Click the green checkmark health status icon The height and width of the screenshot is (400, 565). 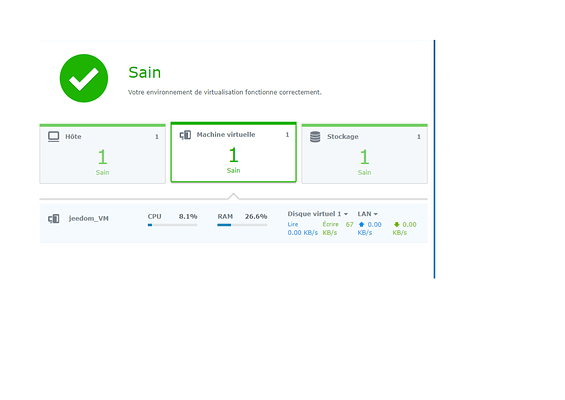click(x=84, y=78)
